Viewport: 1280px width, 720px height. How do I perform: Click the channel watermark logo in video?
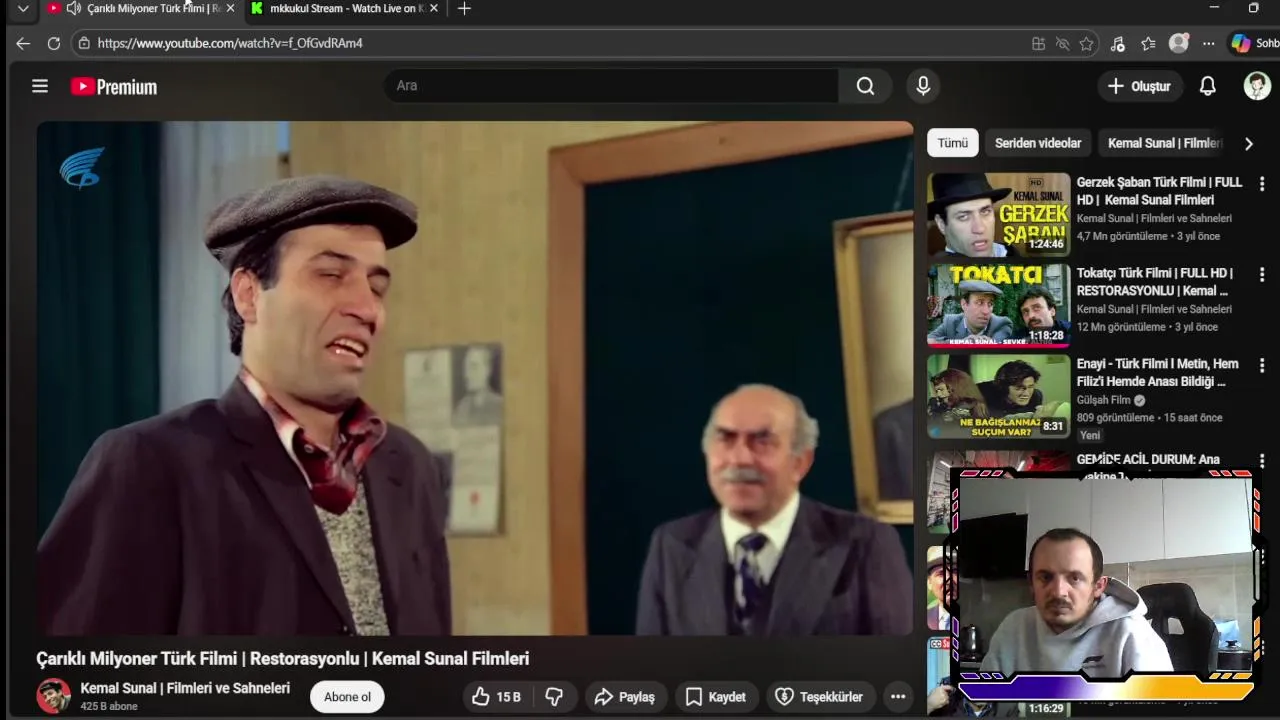click(x=82, y=168)
